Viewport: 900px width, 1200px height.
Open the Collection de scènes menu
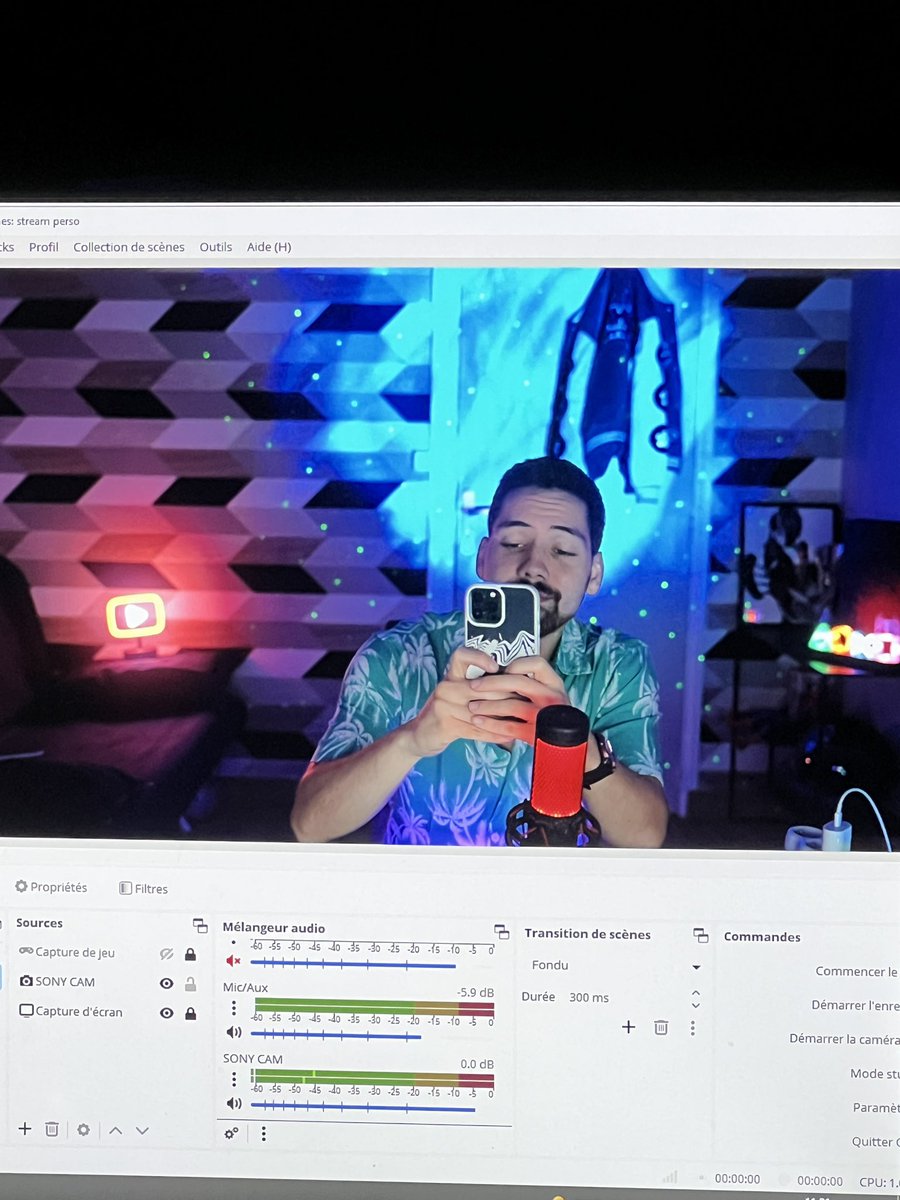click(129, 247)
